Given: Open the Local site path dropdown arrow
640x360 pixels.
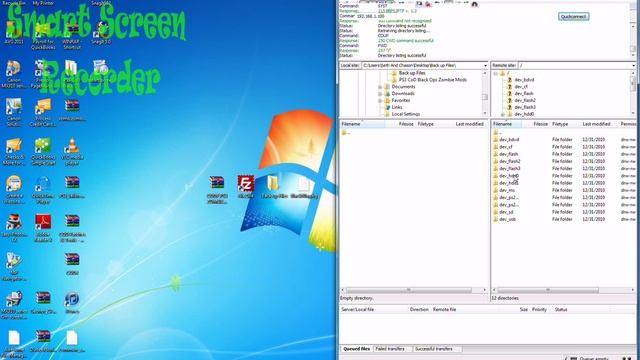Looking at the screenshot, I should point(485,65).
